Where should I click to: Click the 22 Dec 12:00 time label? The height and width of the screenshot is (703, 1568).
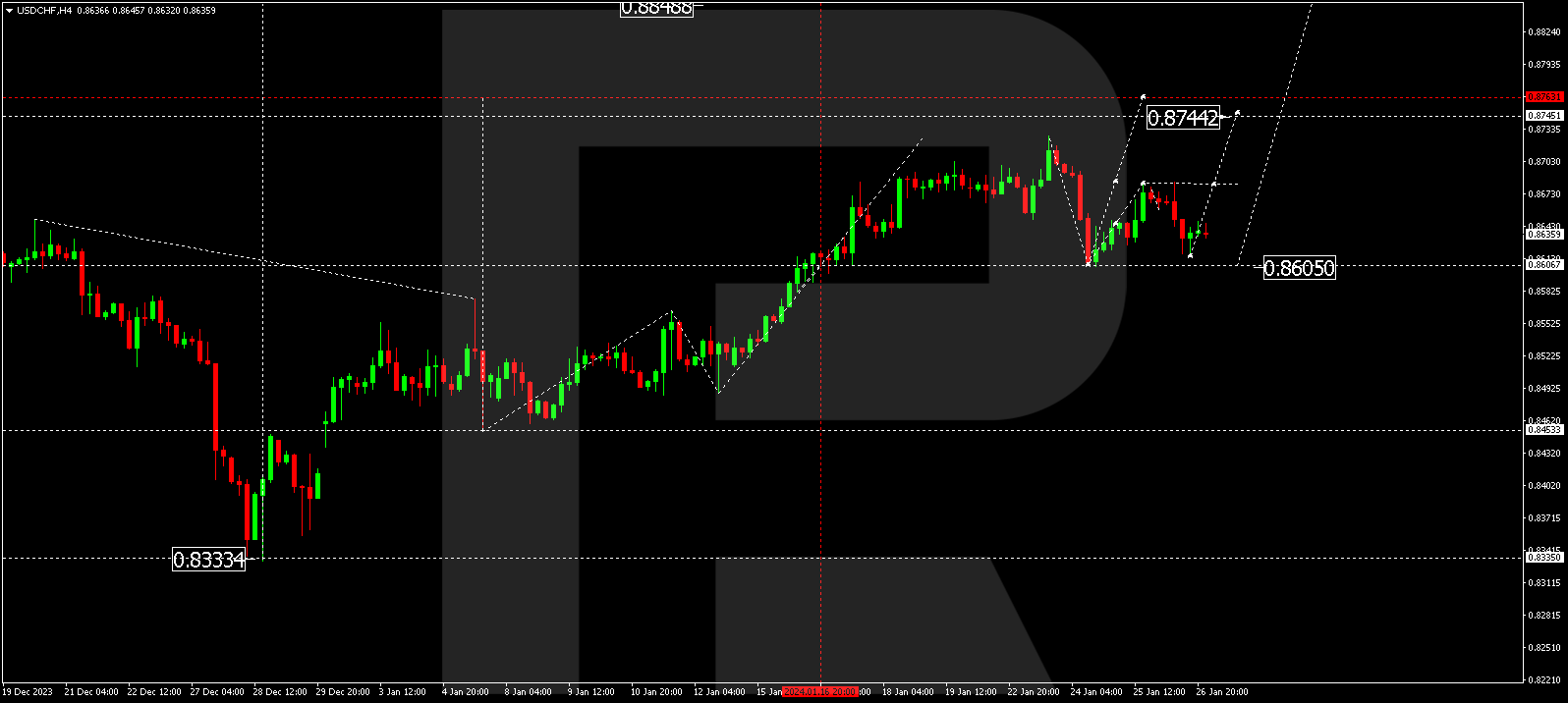(x=154, y=692)
